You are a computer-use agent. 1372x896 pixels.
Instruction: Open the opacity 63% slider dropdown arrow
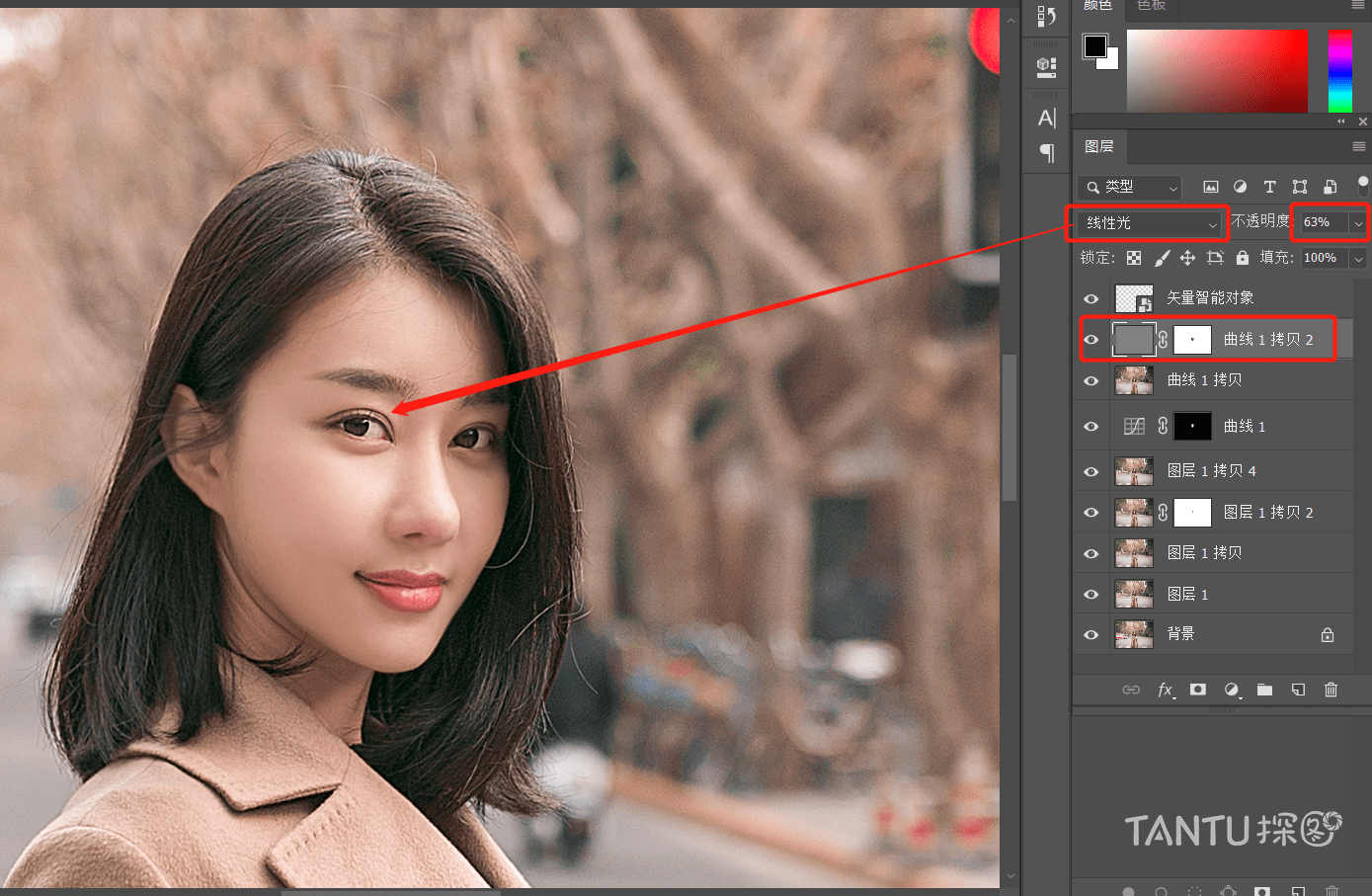tap(1359, 223)
